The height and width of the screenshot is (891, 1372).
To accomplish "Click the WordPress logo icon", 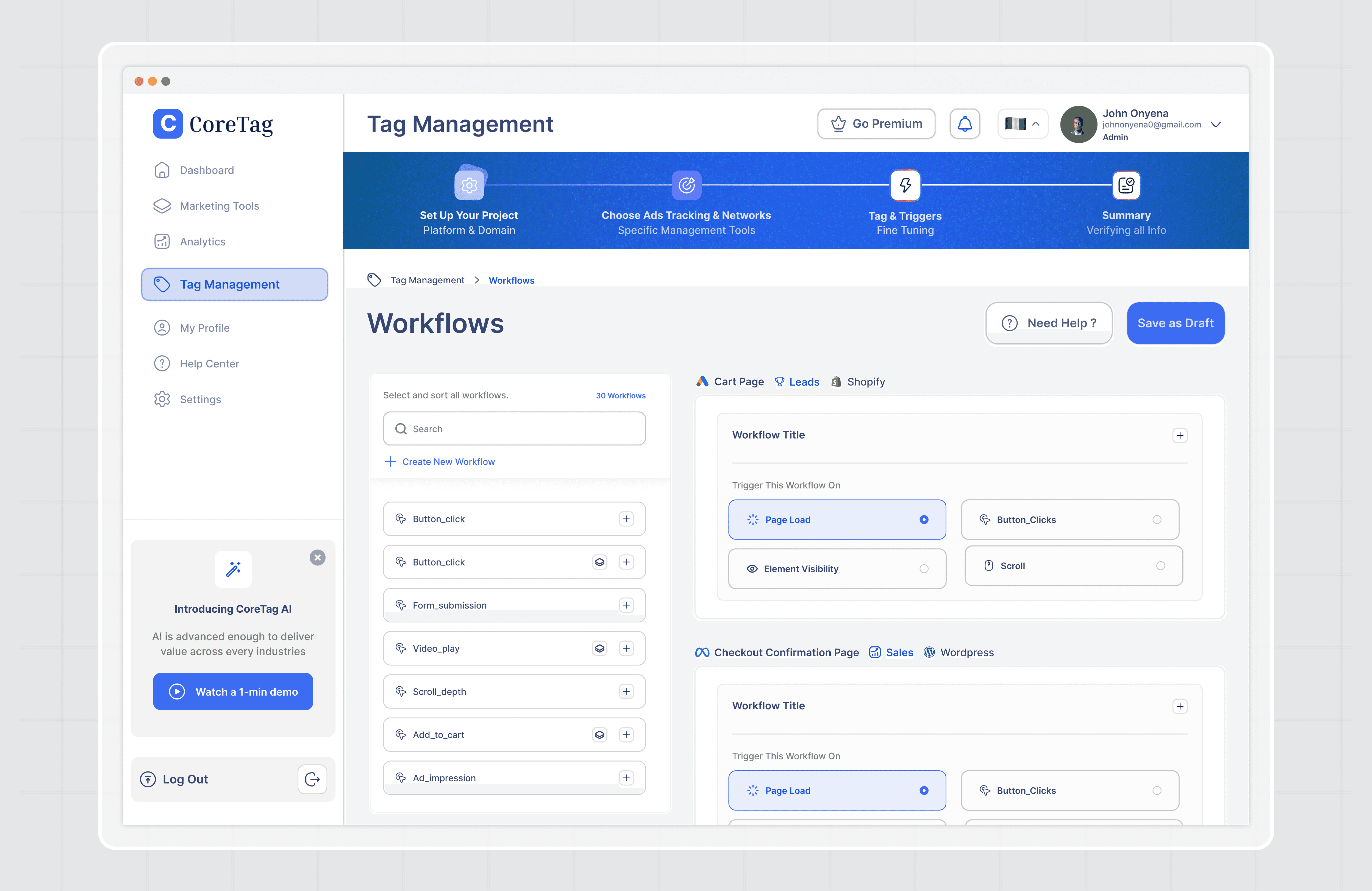I will click(x=929, y=652).
